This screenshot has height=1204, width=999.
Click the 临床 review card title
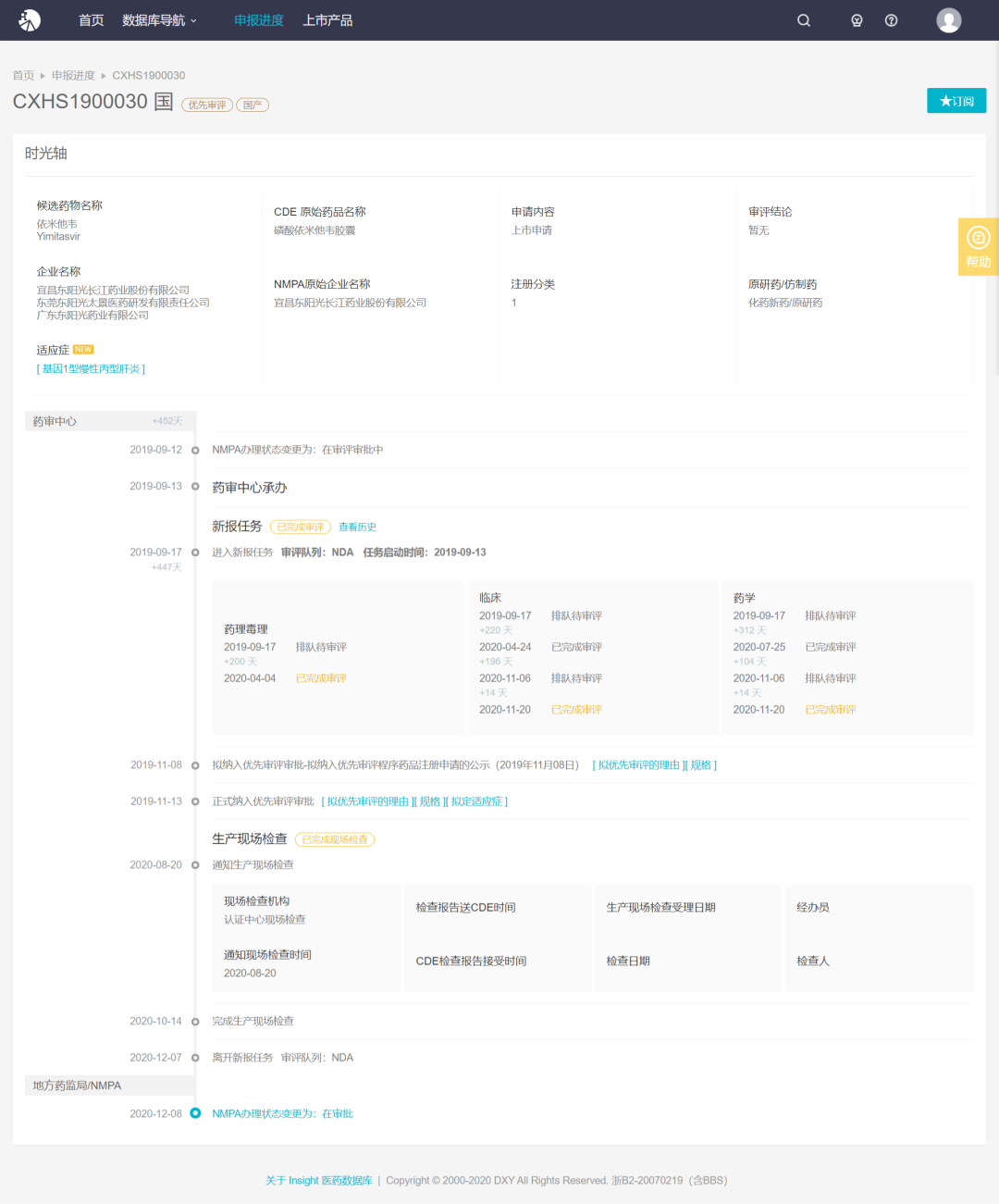(x=490, y=598)
